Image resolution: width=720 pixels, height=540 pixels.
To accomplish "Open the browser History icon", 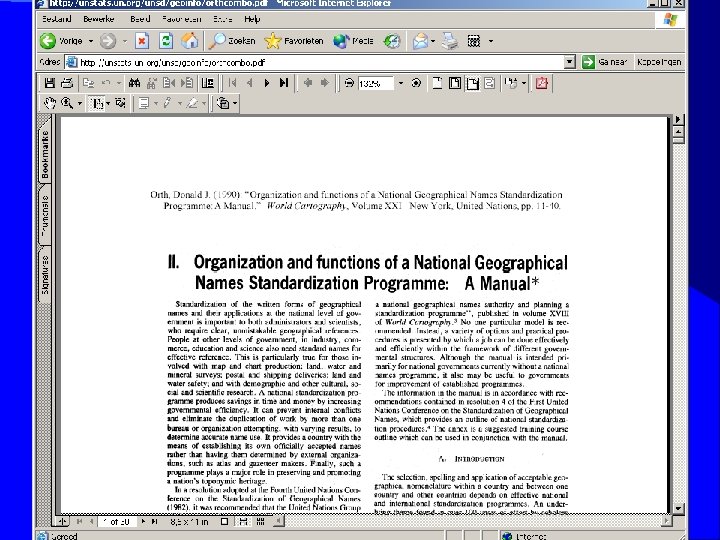I will pyautogui.click(x=392, y=41).
